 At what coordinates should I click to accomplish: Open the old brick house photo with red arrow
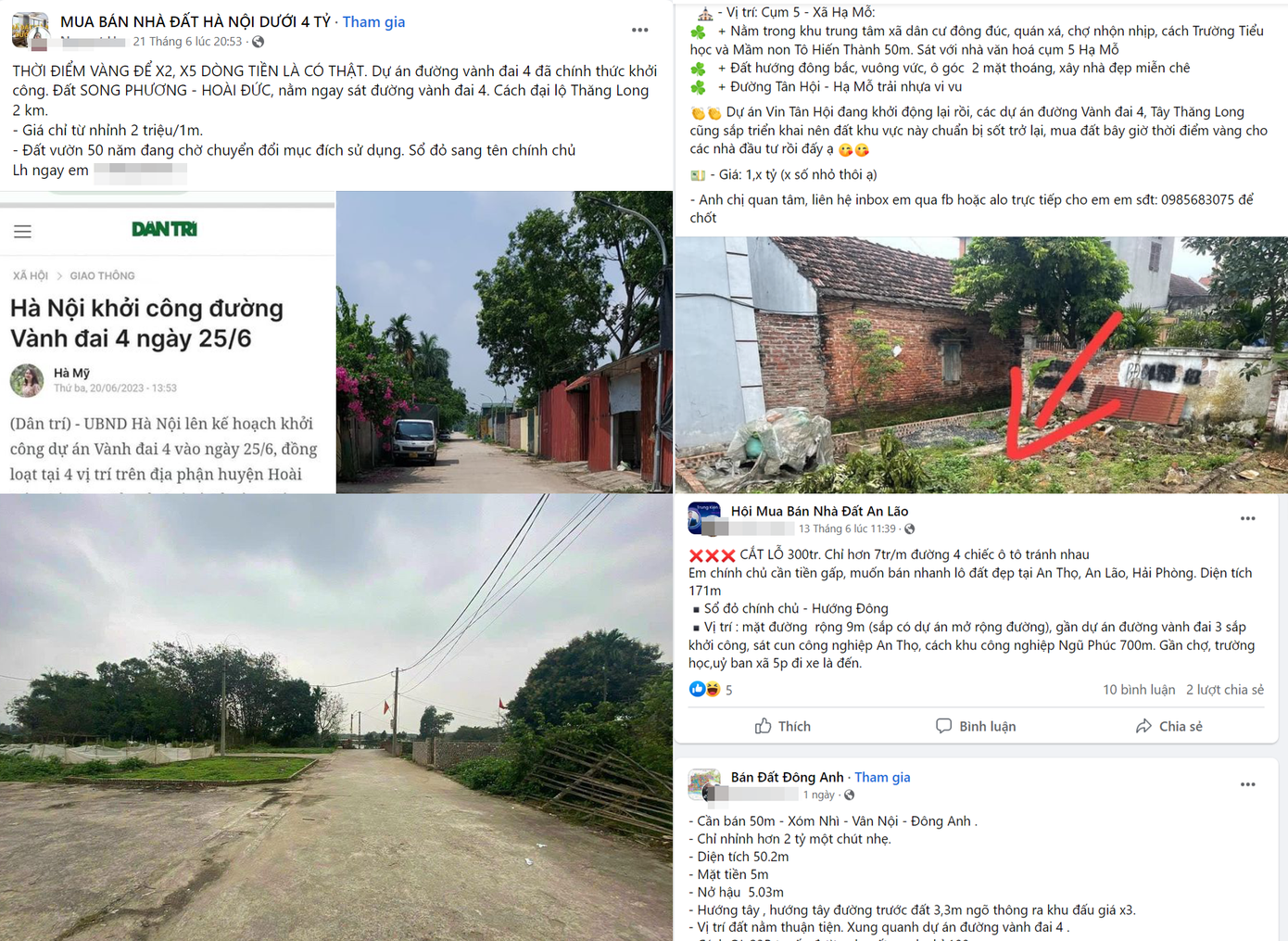(x=981, y=364)
